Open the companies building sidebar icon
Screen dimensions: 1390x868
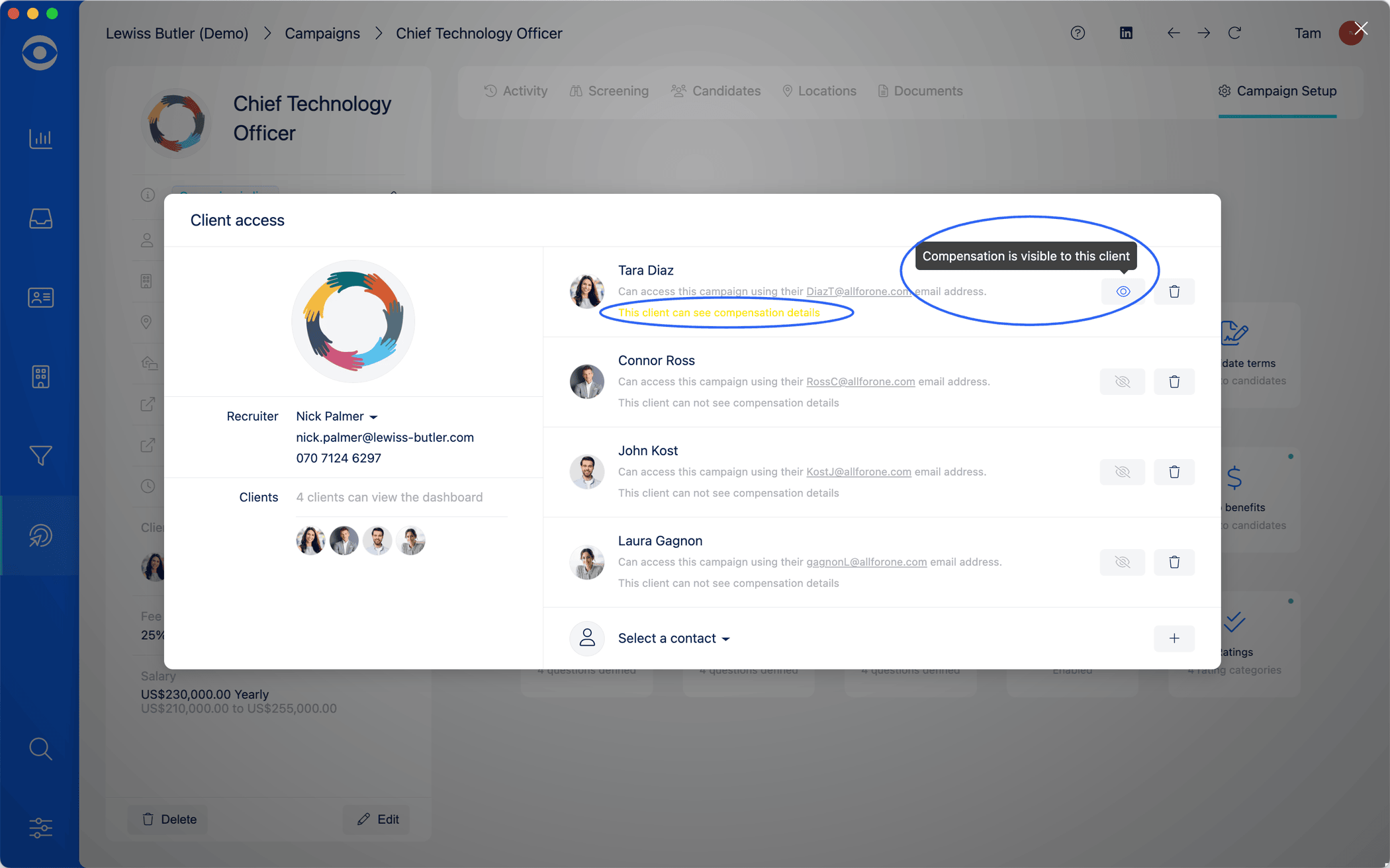(x=40, y=376)
